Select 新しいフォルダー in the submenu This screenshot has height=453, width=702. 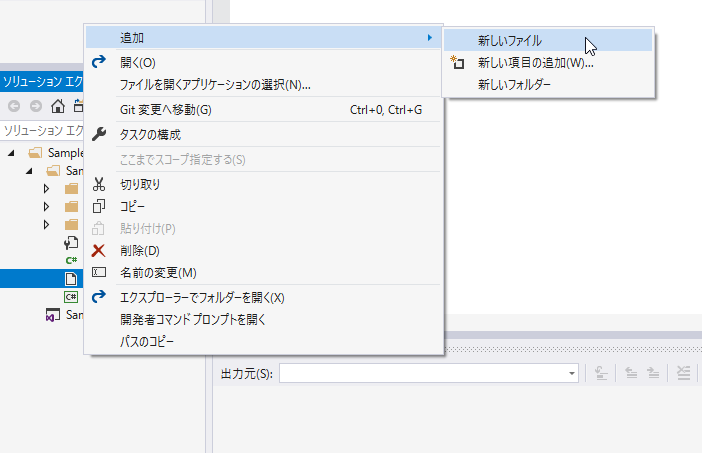pyautogui.click(x=548, y=84)
